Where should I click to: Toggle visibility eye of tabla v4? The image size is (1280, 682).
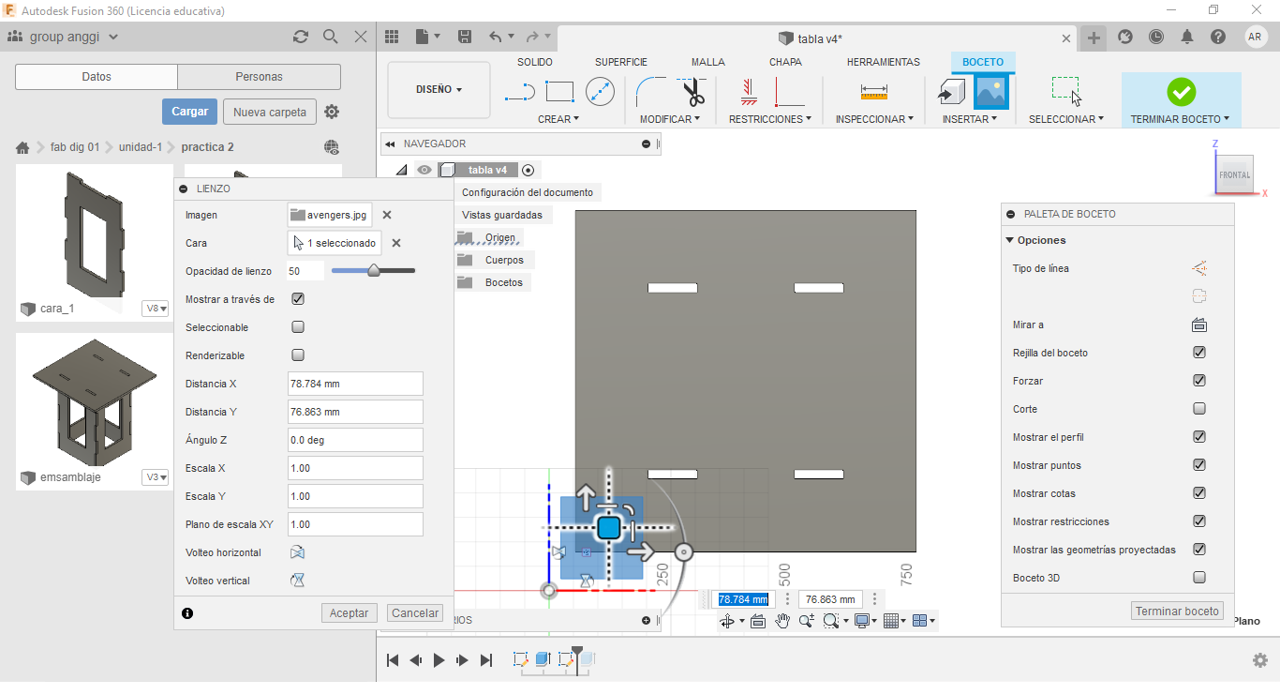click(x=424, y=170)
